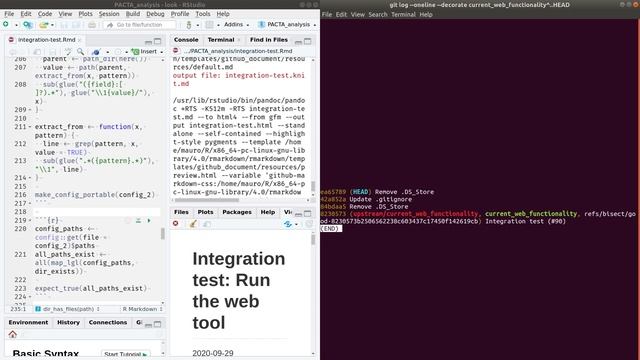
Task: Collapse code fold at line 211
Action: coord(30,127)
